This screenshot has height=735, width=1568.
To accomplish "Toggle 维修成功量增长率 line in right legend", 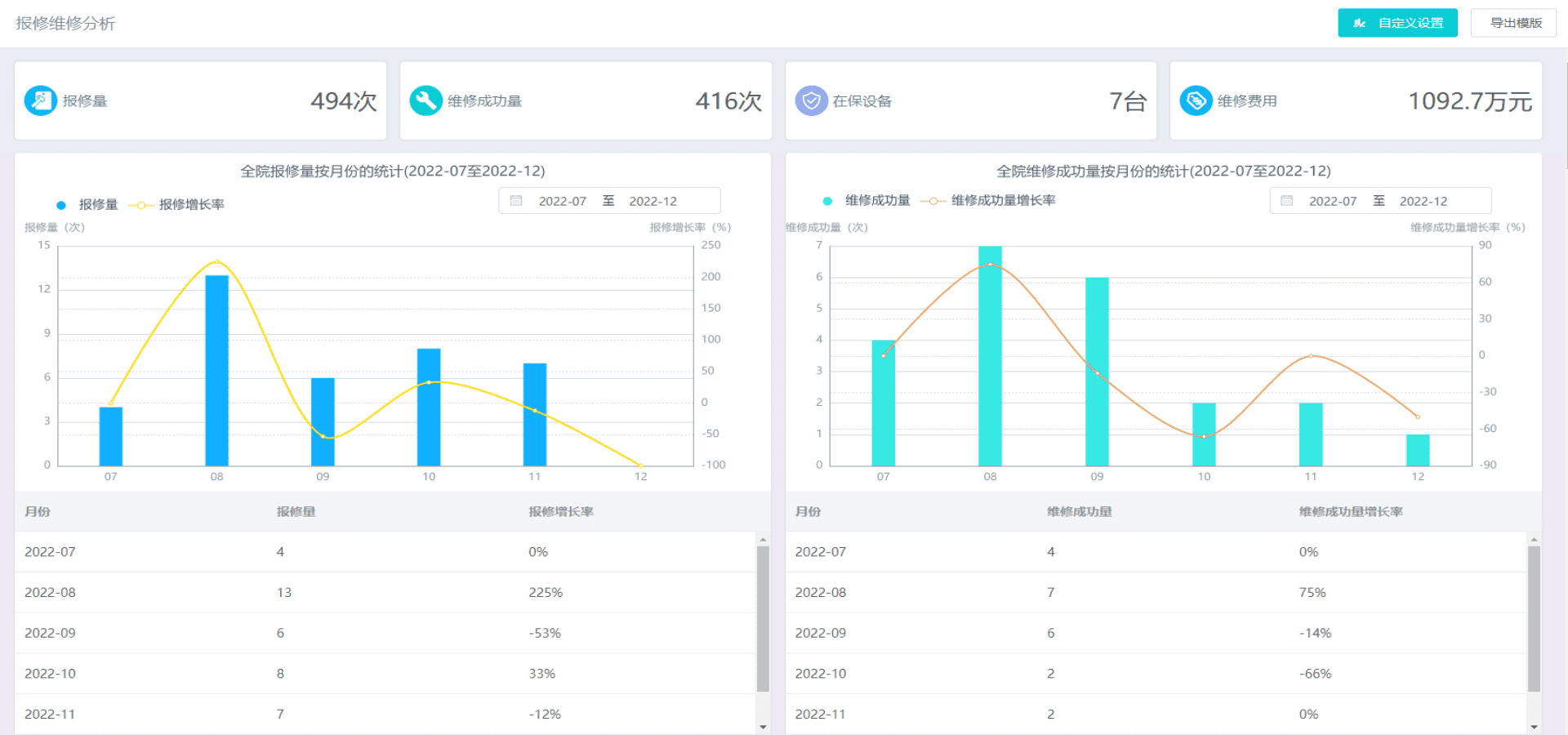I will pyautogui.click(x=988, y=201).
